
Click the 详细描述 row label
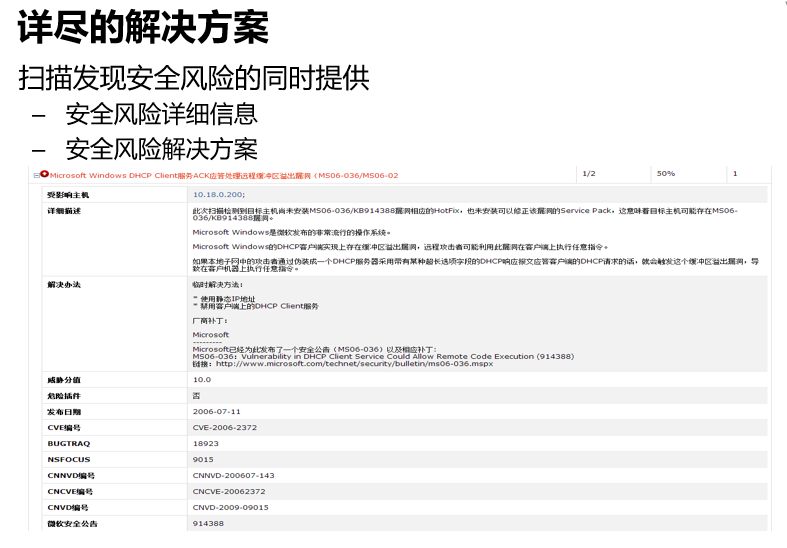(x=64, y=211)
